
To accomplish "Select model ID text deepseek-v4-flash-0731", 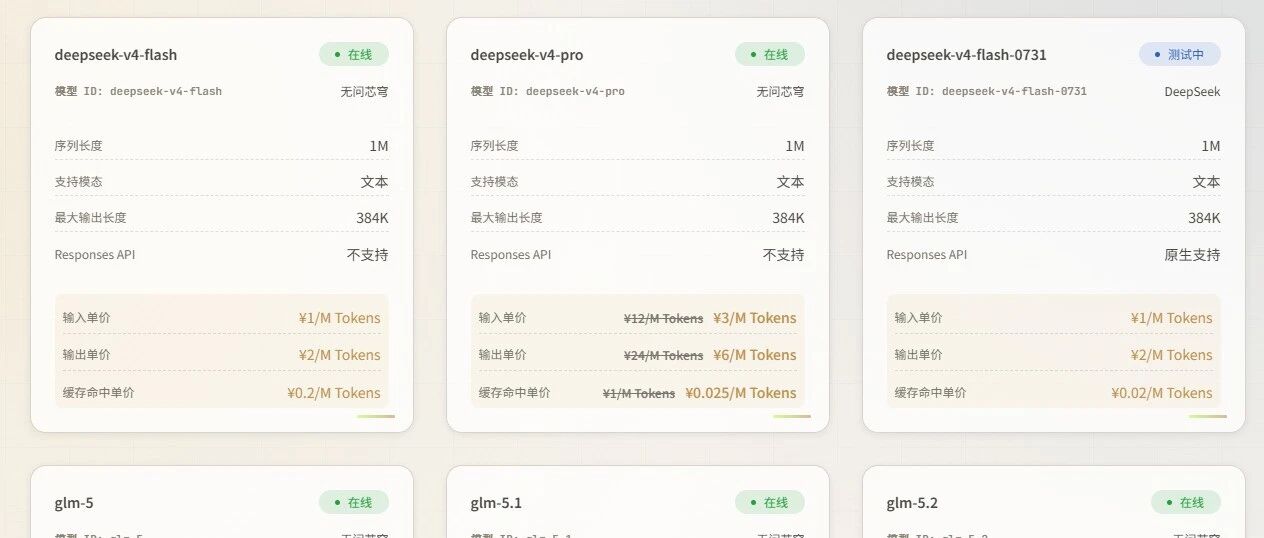I will (x=1015, y=91).
